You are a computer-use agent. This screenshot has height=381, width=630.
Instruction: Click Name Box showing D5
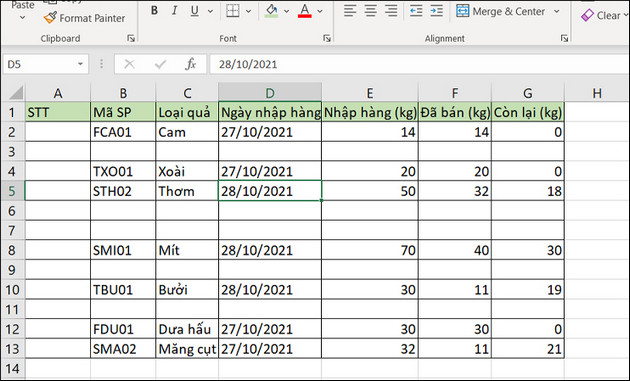(46, 64)
